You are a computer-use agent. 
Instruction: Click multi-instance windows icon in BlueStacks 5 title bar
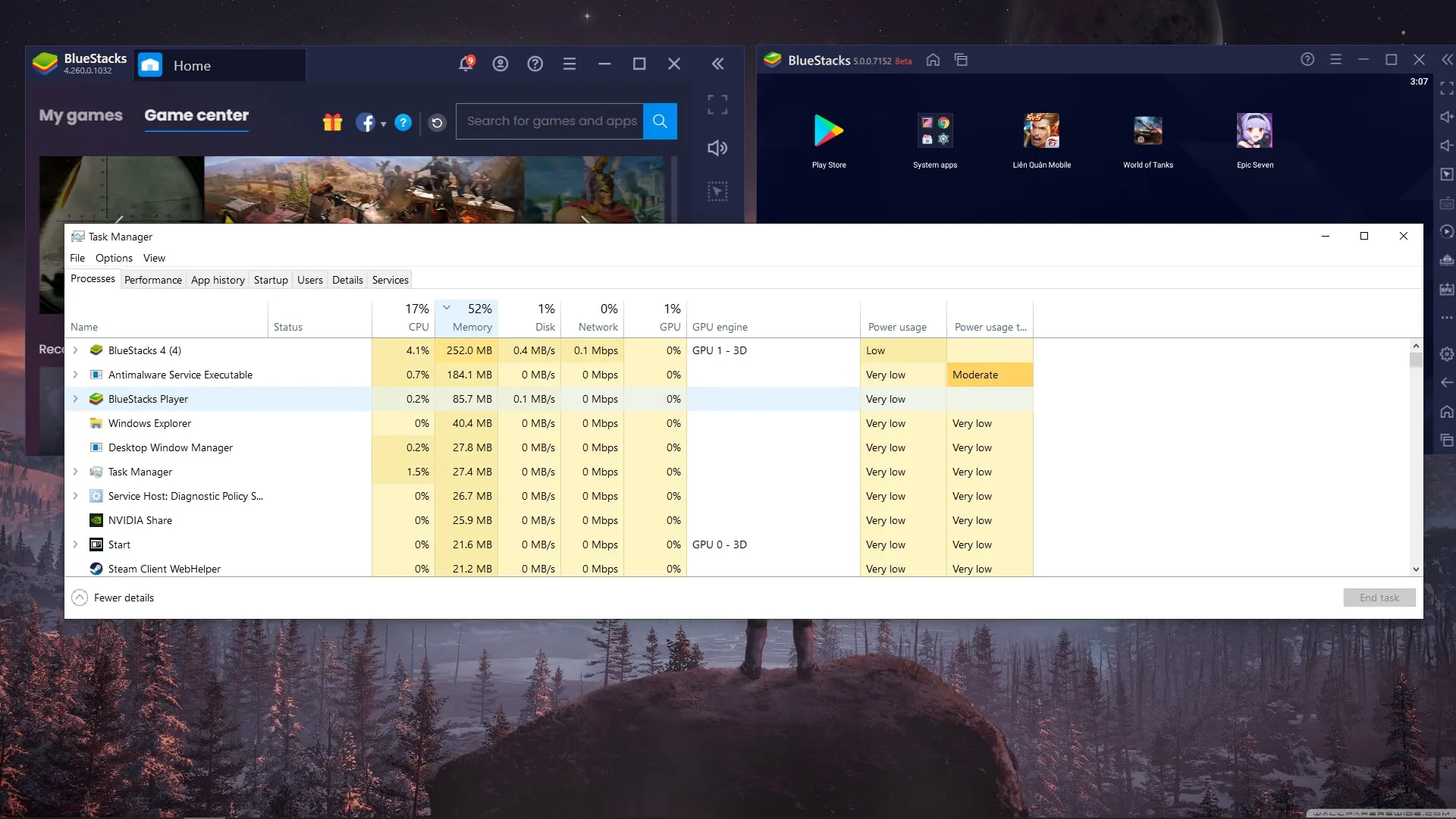(x=961, y=60)
